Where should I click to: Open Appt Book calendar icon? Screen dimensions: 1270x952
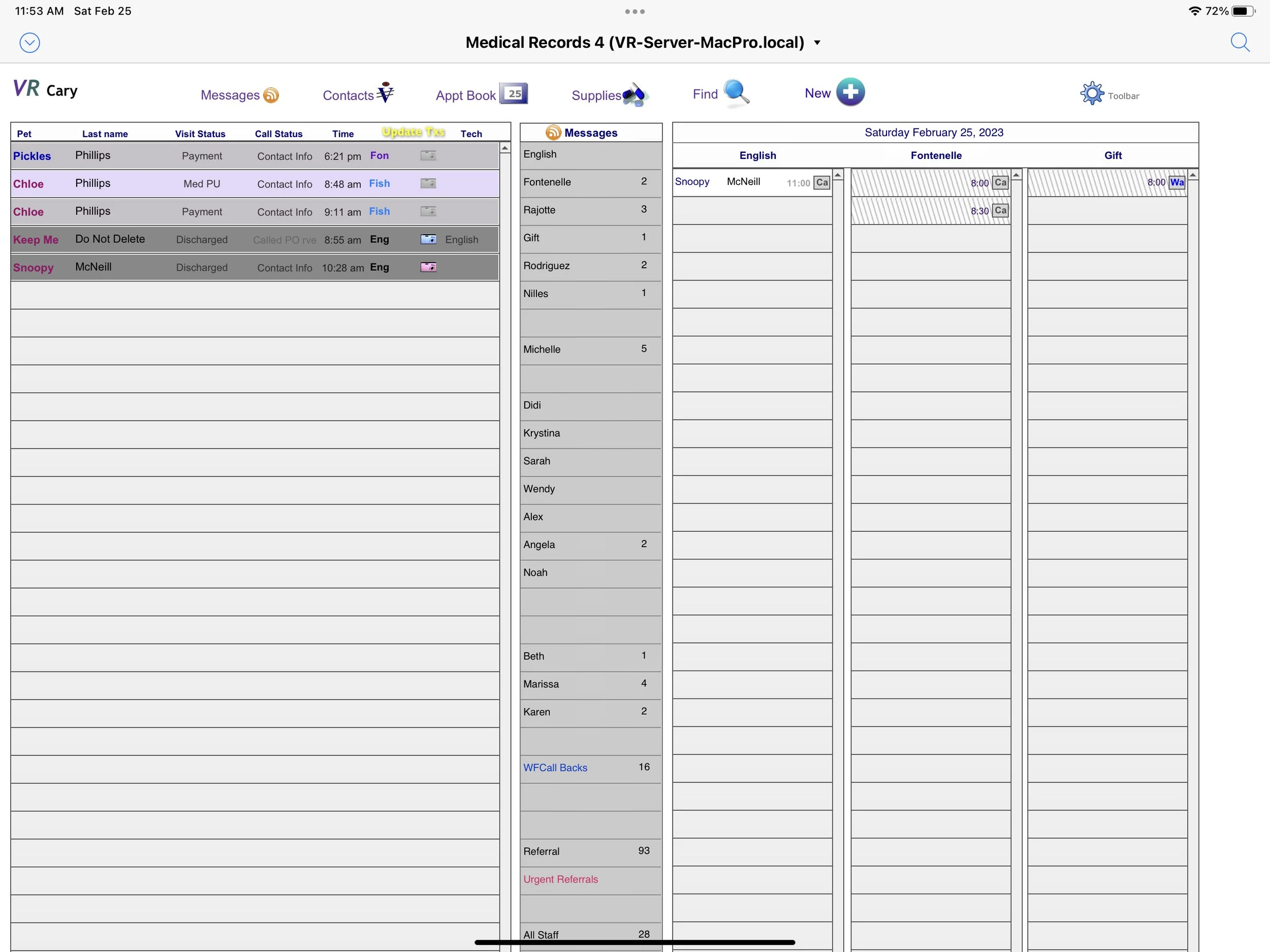(513, 93)
